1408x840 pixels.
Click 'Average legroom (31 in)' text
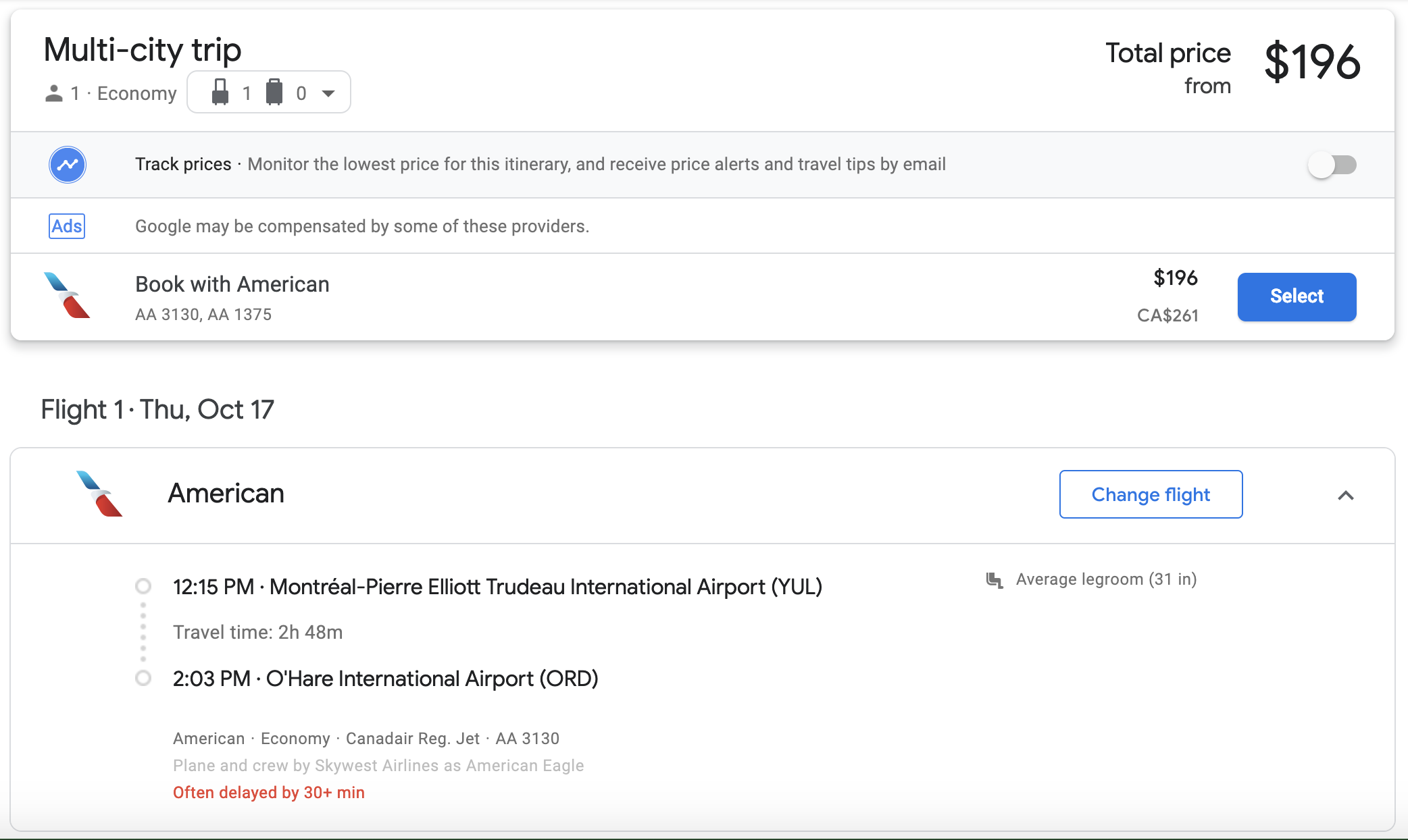click(1106, 579)
